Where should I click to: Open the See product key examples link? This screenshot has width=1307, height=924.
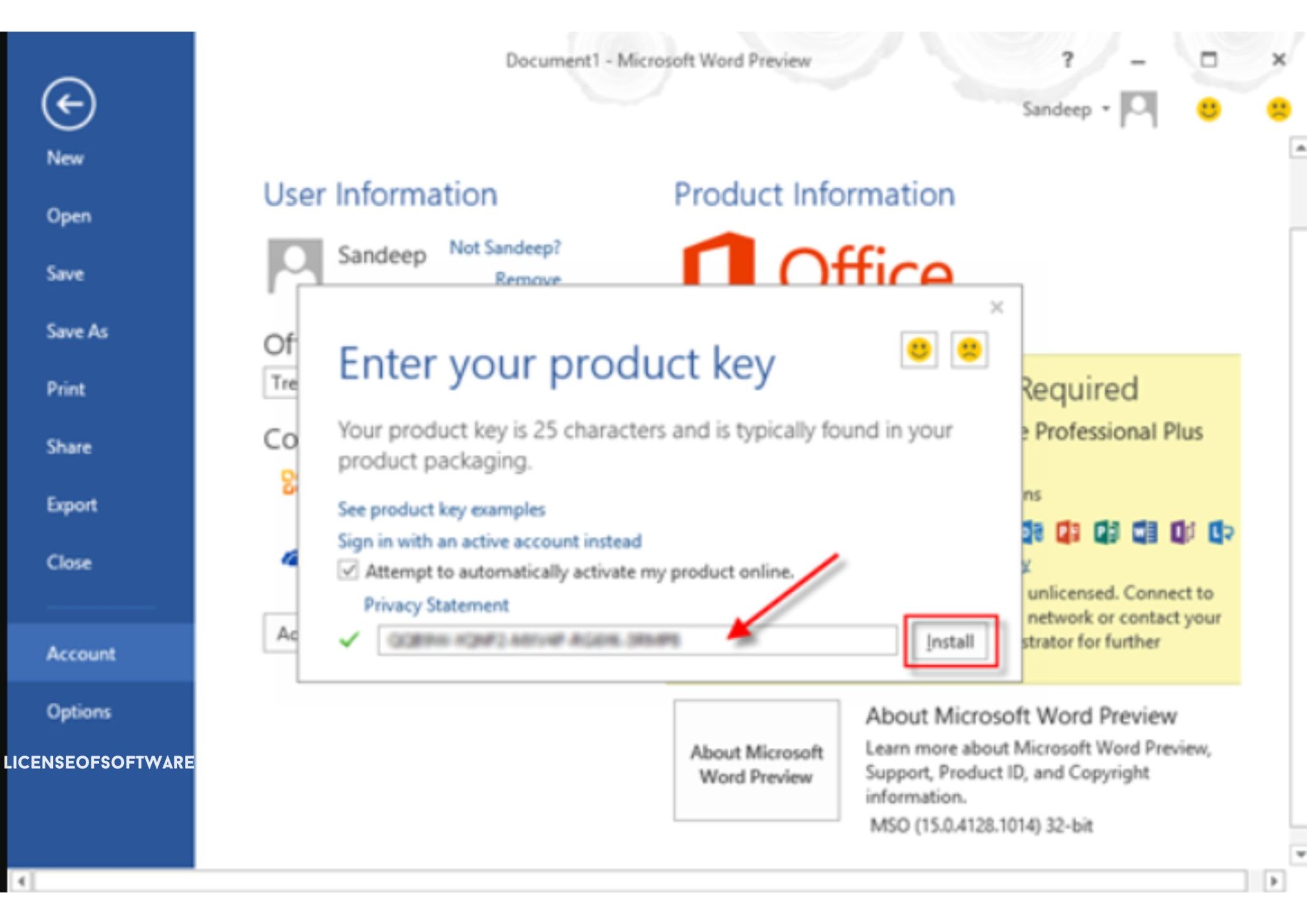441,509
